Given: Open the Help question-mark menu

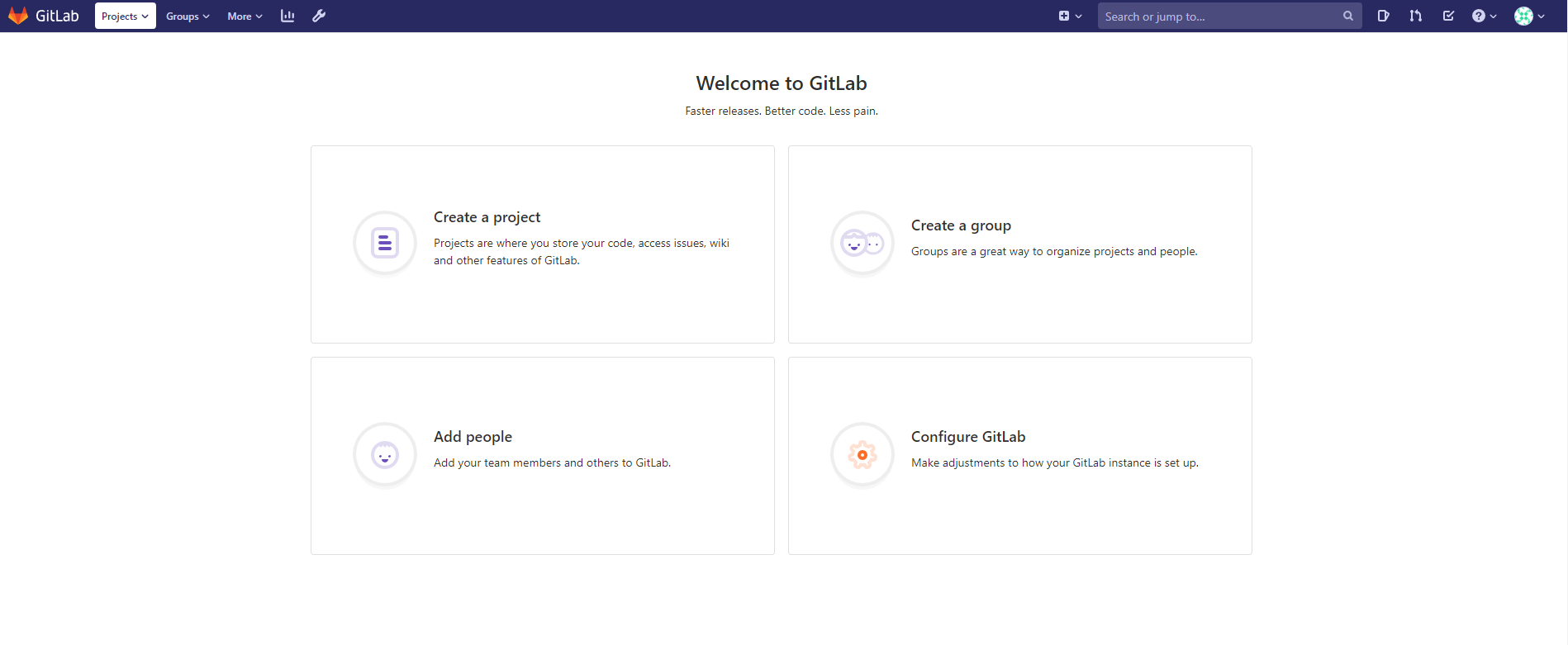Looking at the screenshot, I should (x=1485, y=16).
